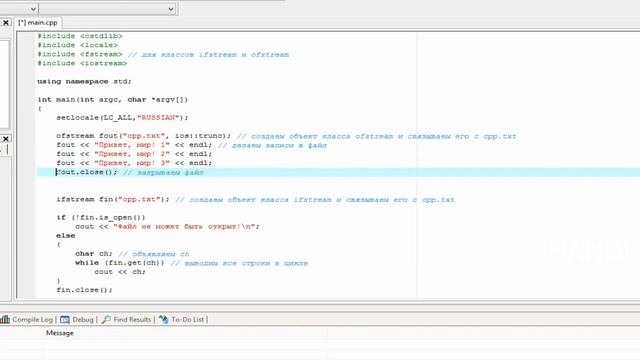Screen dimensions: 640x360
Task: Click the fout line writing "Привет, мир! 2"
Action: 134,154
